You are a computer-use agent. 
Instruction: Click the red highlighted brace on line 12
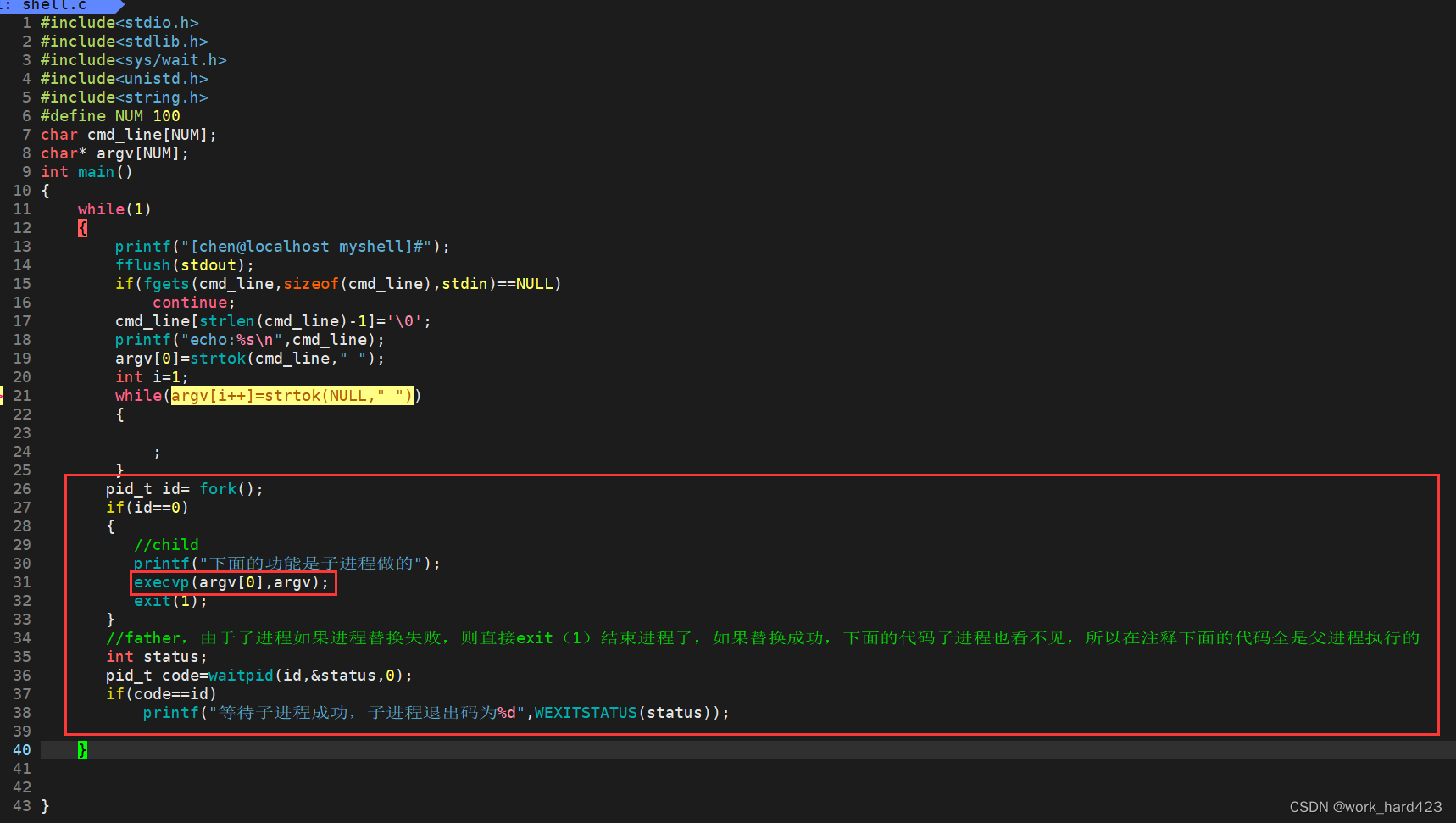click(x=81, y=227)
